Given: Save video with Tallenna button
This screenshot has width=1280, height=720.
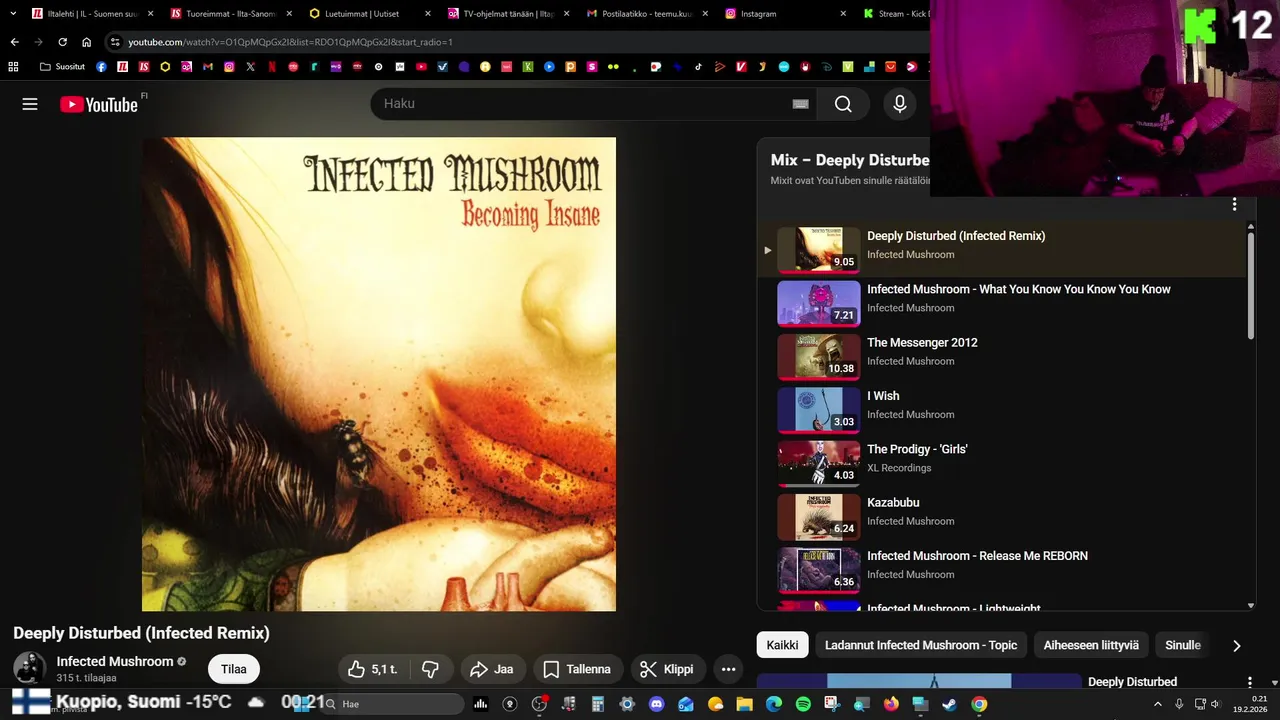Looking at the screenshot, I should point(577,669).
